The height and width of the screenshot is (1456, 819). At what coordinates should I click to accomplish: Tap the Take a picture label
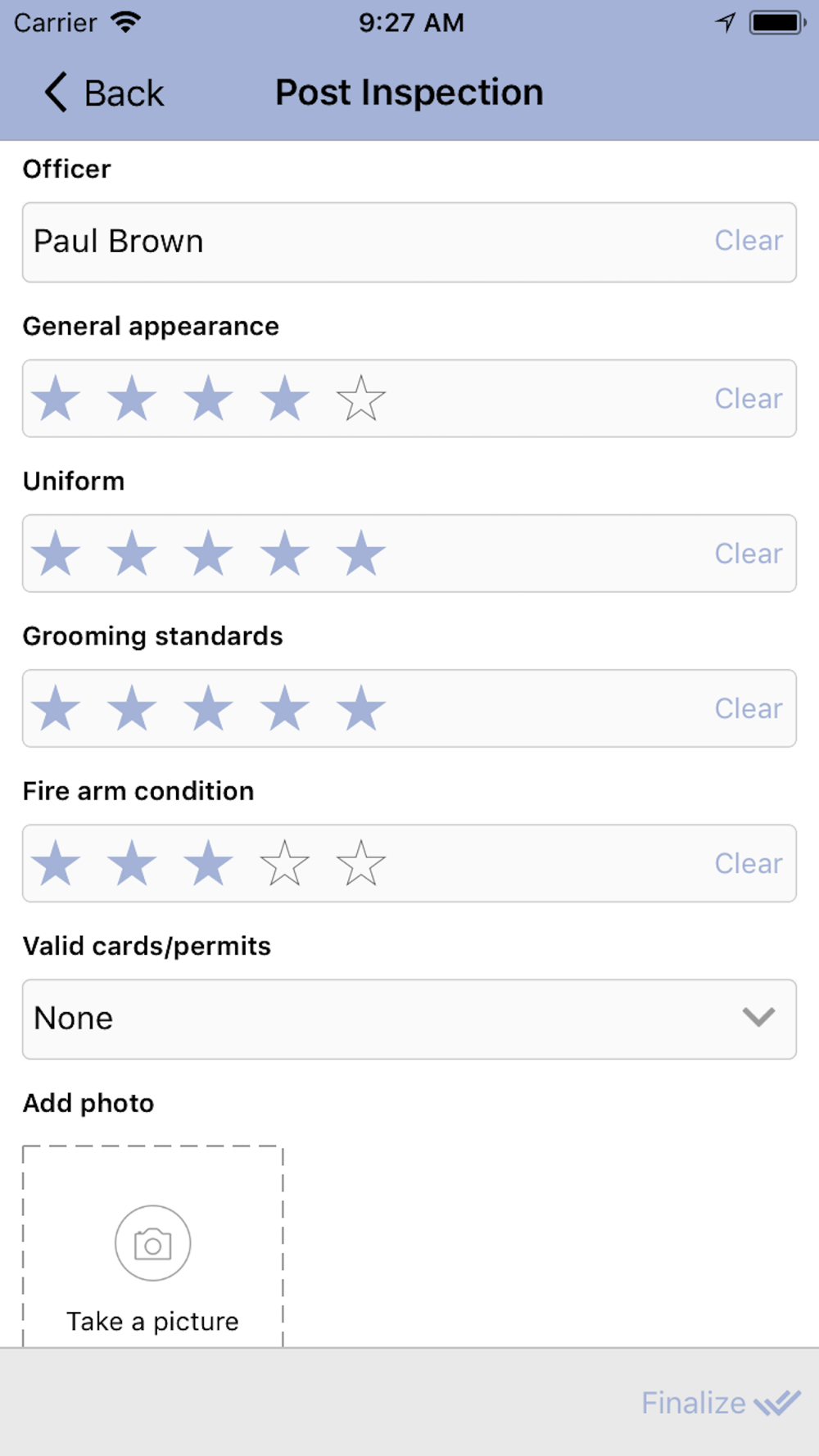[153, 1321]
